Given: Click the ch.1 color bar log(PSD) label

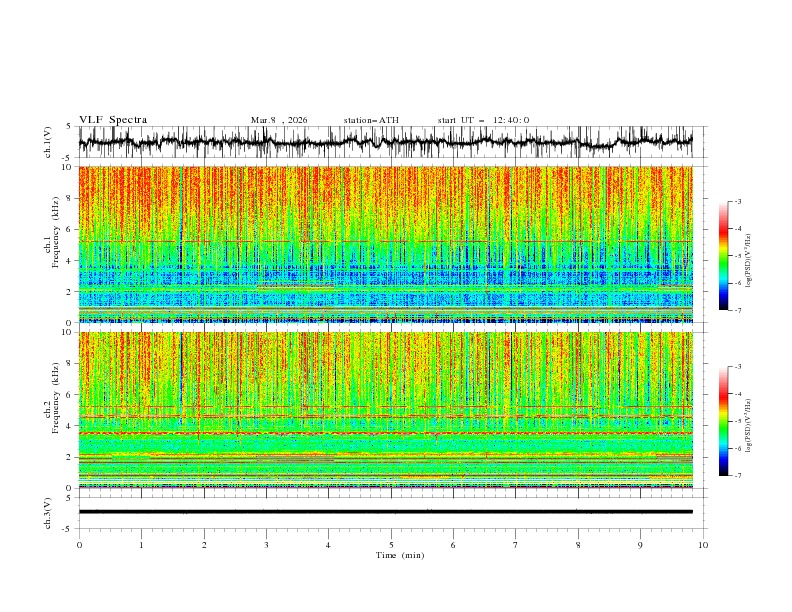Looking at the screenshot, I should [749, 261].
